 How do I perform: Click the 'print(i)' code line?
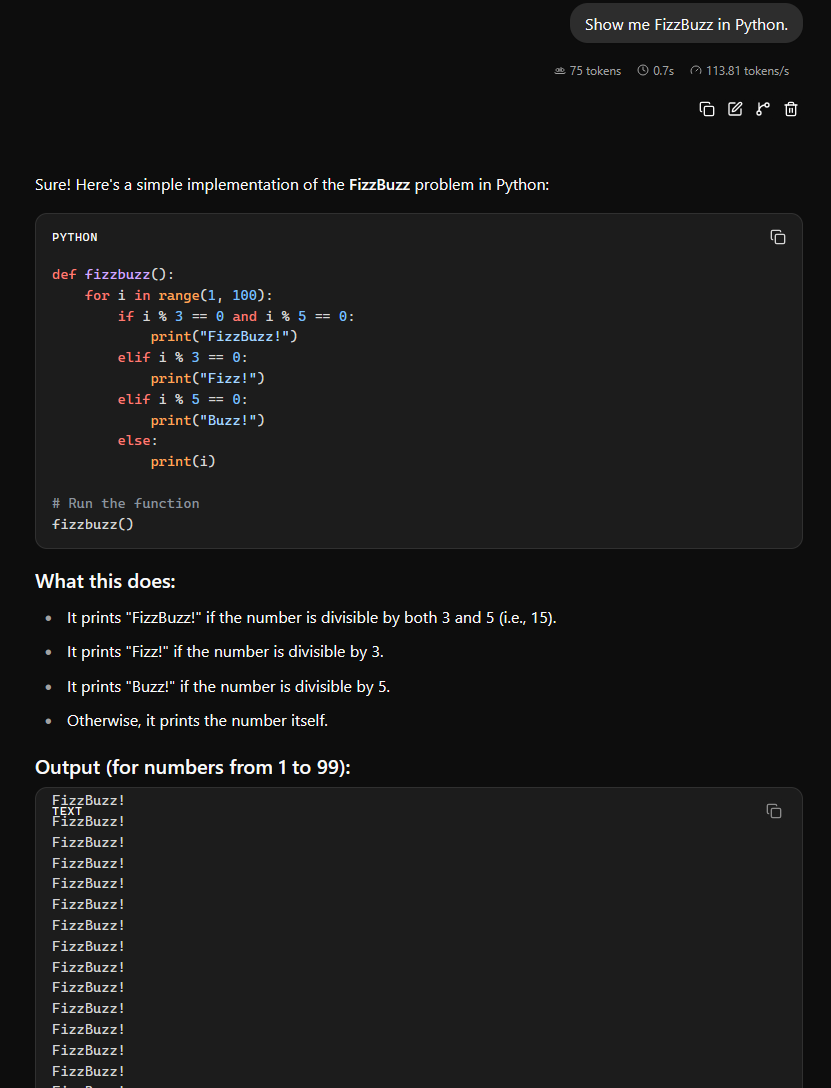183,461
